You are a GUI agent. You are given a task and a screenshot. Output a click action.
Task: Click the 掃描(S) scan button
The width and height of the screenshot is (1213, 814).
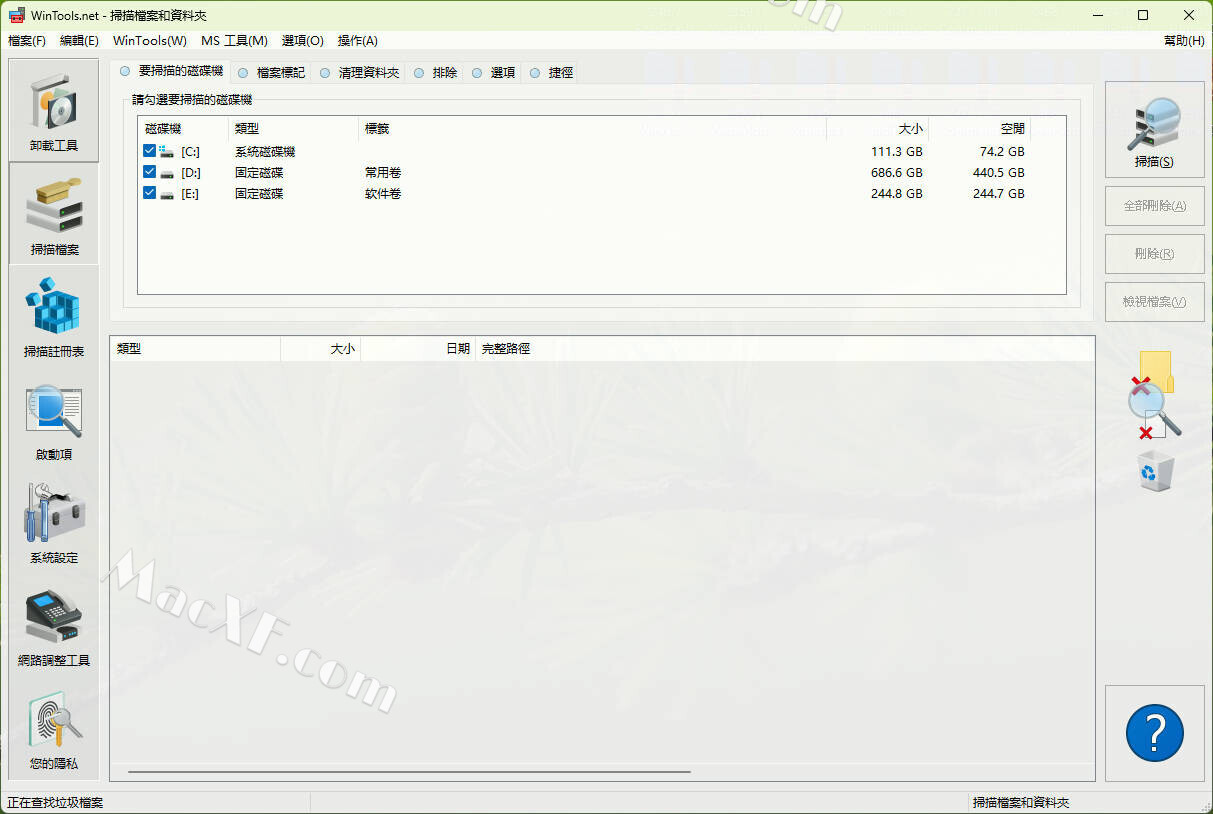coord(1154,130)
